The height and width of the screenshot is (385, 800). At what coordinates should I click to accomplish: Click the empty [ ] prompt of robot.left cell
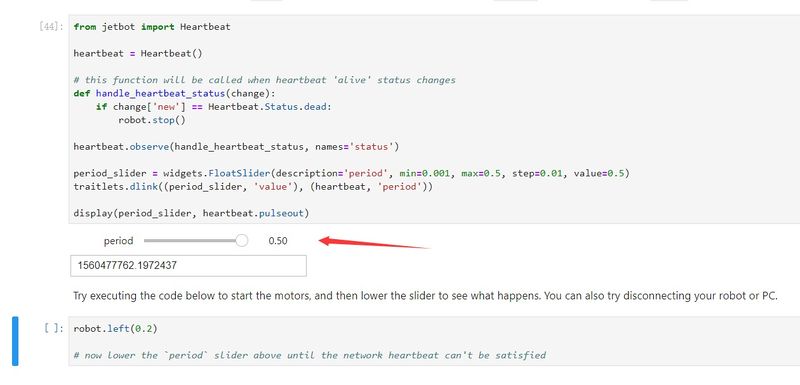click(55, 329)
